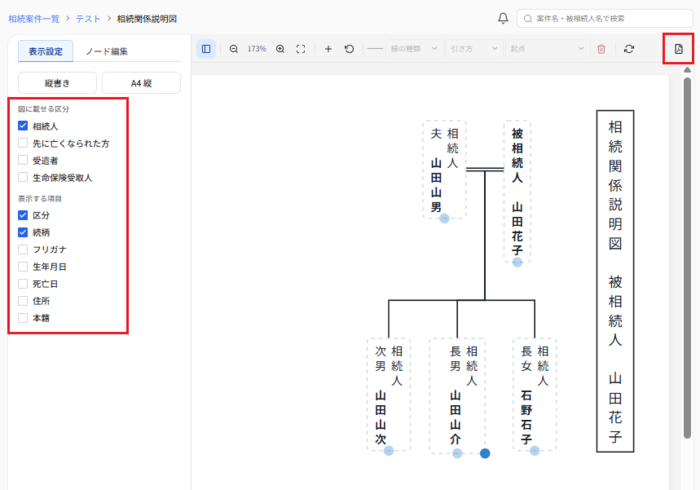
Task: Click search magnifier icon in search box
Action: [528, 19]
